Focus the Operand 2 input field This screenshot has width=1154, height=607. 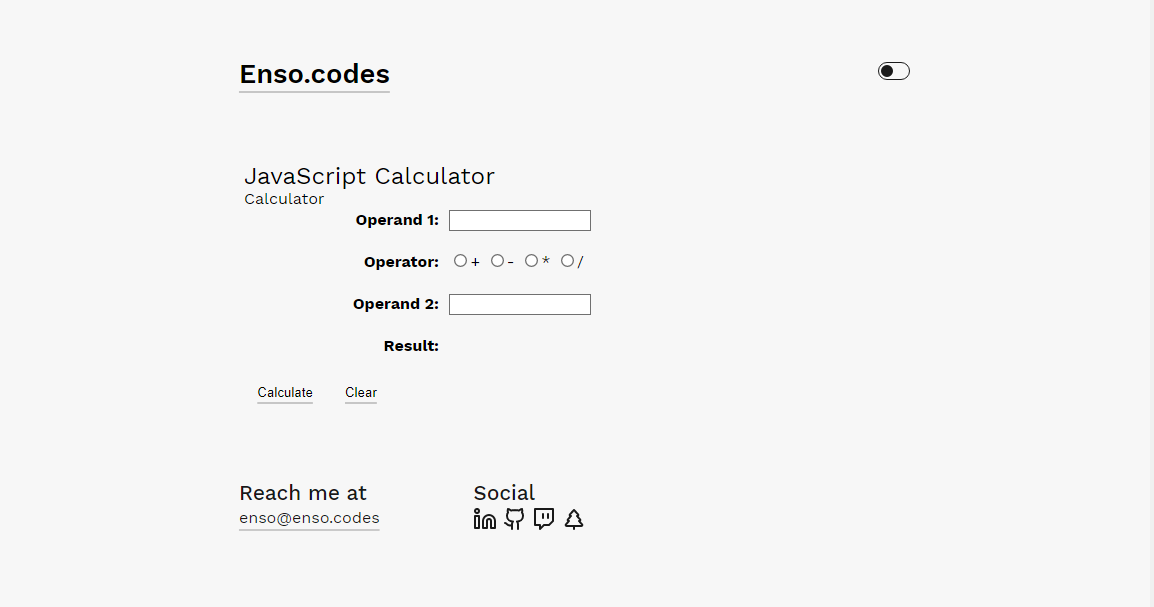(x=520, y=304)
